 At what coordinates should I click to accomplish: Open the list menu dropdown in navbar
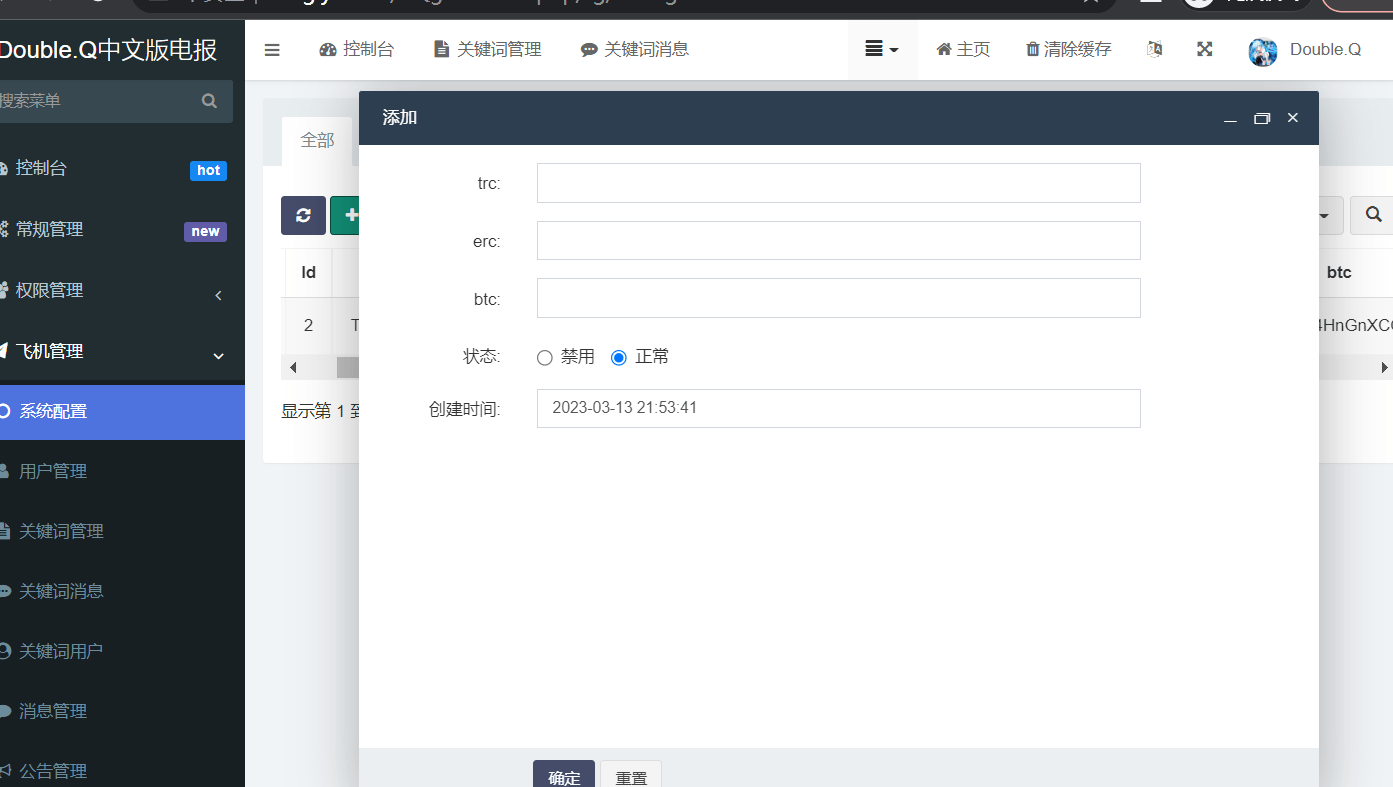pos(882,49)
